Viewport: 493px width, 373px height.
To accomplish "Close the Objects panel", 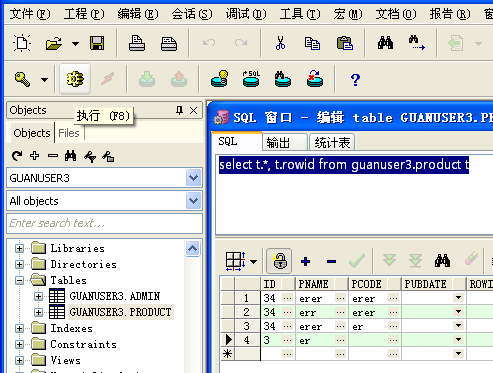I will (193, 110).
